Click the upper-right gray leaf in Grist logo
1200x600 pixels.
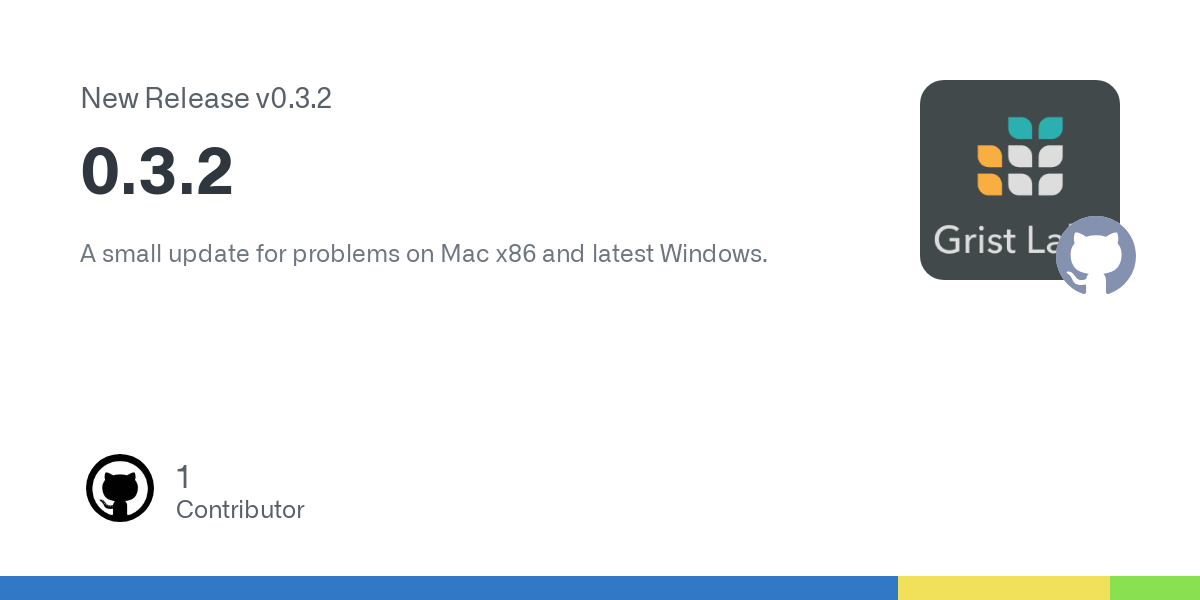1050,156
